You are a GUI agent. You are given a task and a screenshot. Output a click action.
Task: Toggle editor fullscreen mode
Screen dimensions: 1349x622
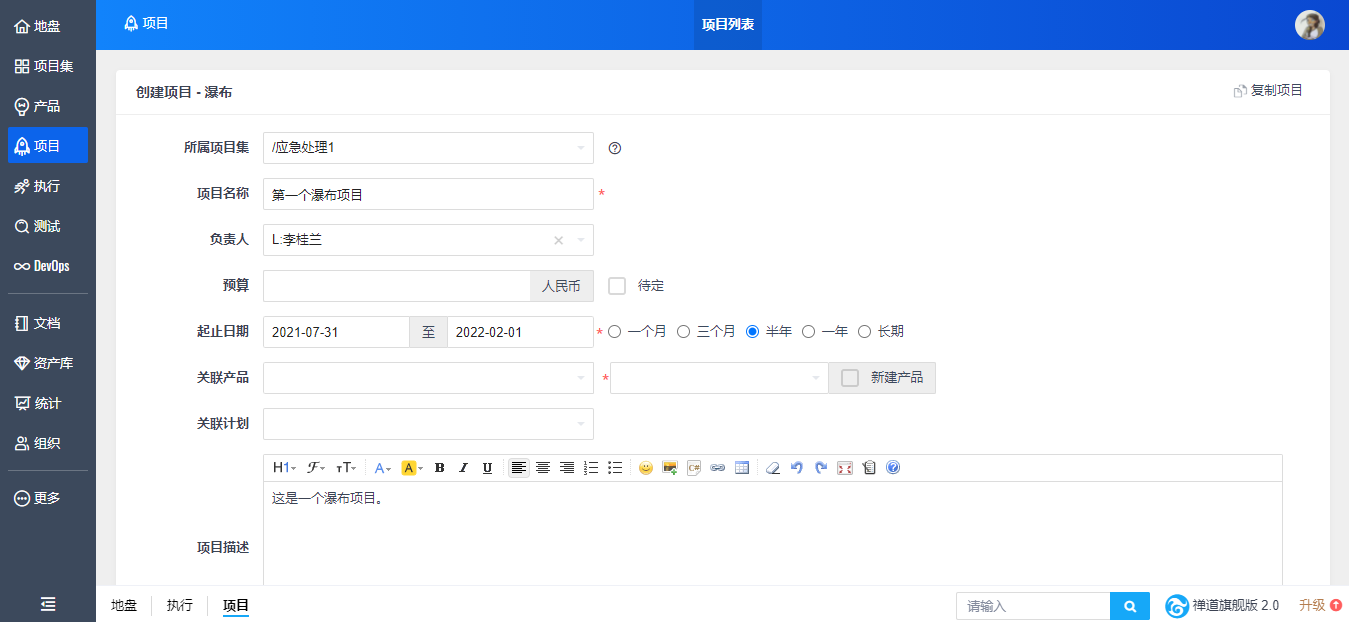[x=845, y=467]
